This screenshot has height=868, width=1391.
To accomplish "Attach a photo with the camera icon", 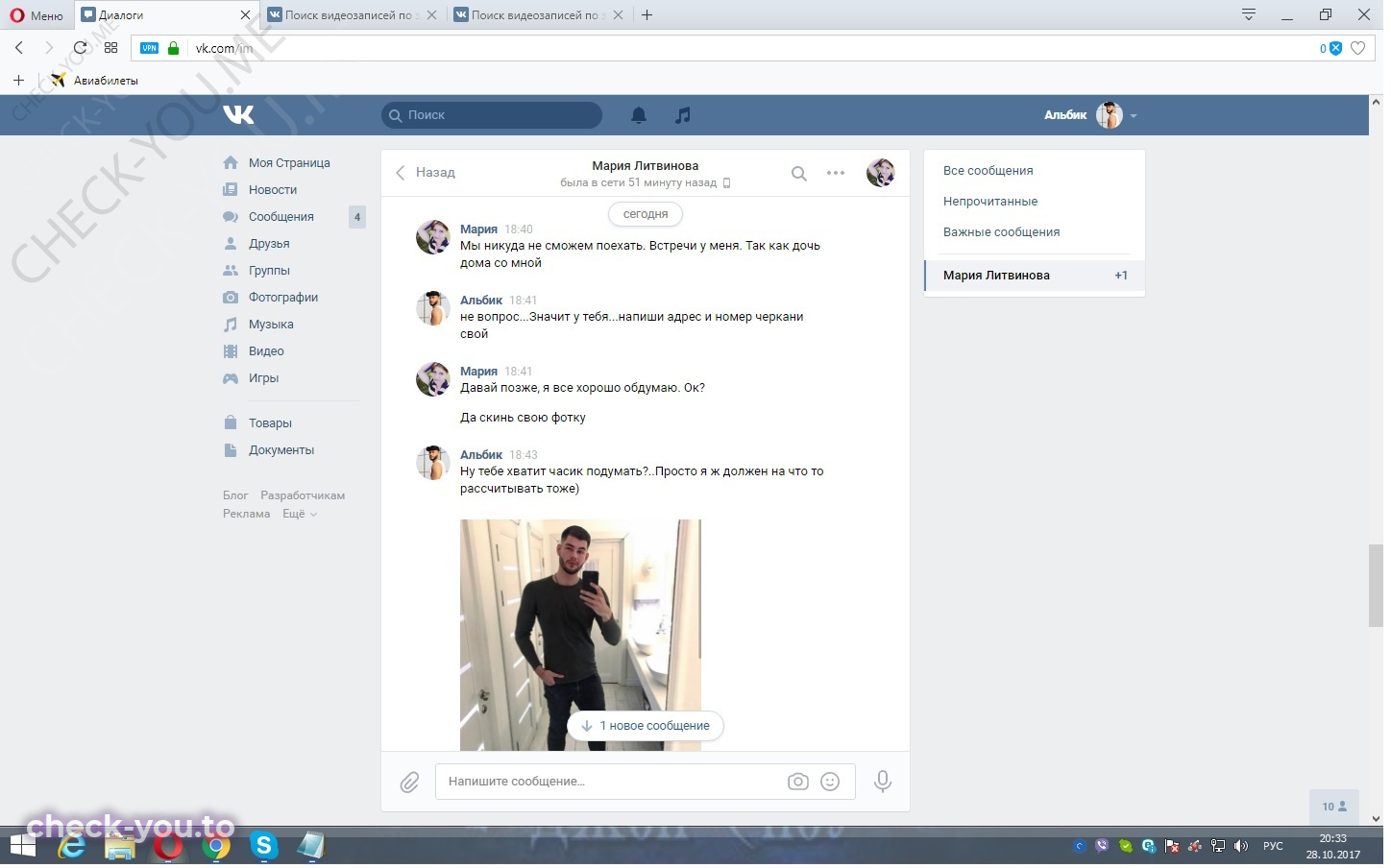I will pos(798,782).
